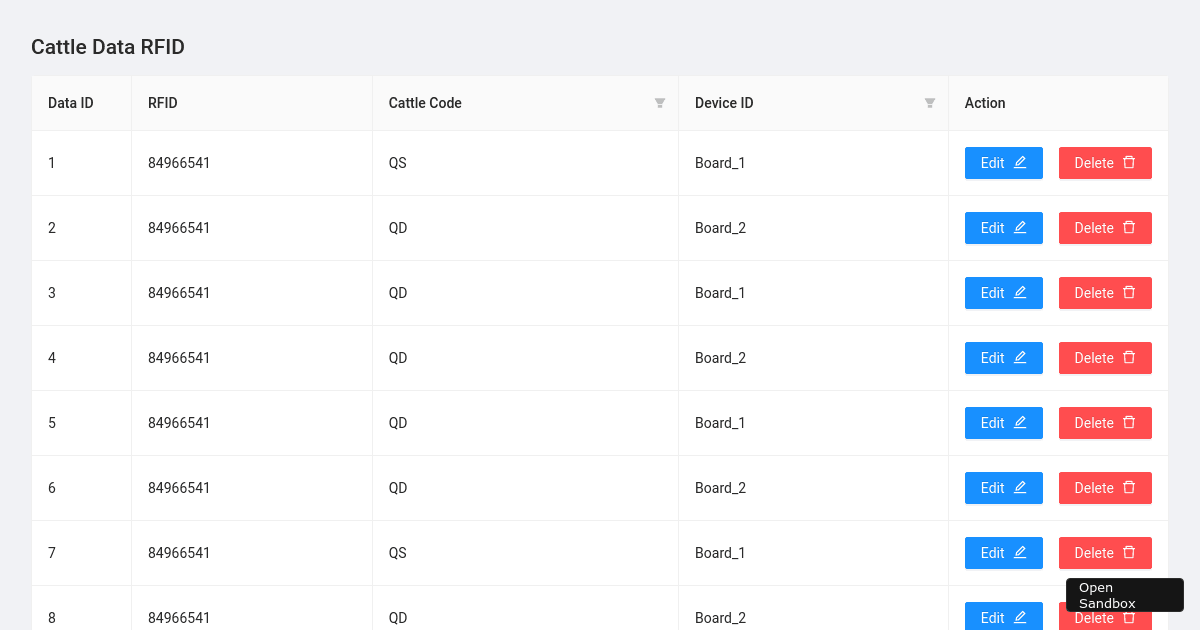Click the pencil icon in row 1's Edit button
The image size is (1200, 630).
point(1020,162)
